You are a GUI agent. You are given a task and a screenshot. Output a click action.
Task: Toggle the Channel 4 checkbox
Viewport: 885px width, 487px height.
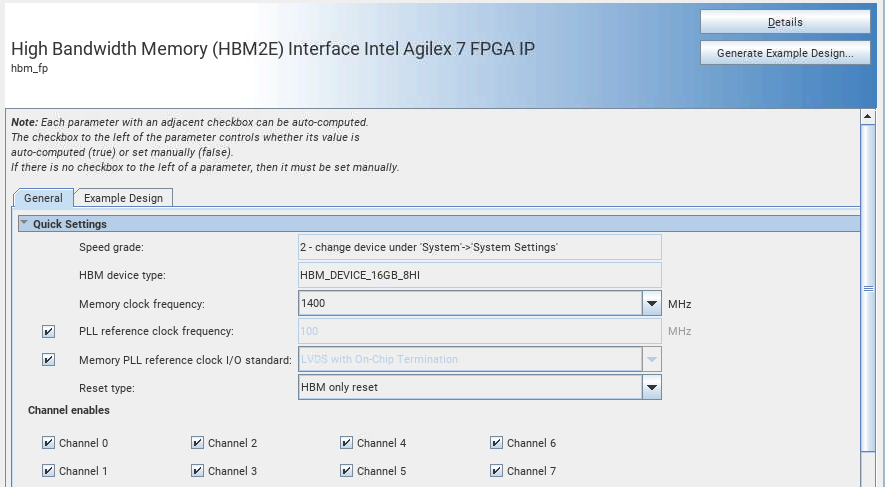point(346,443)
